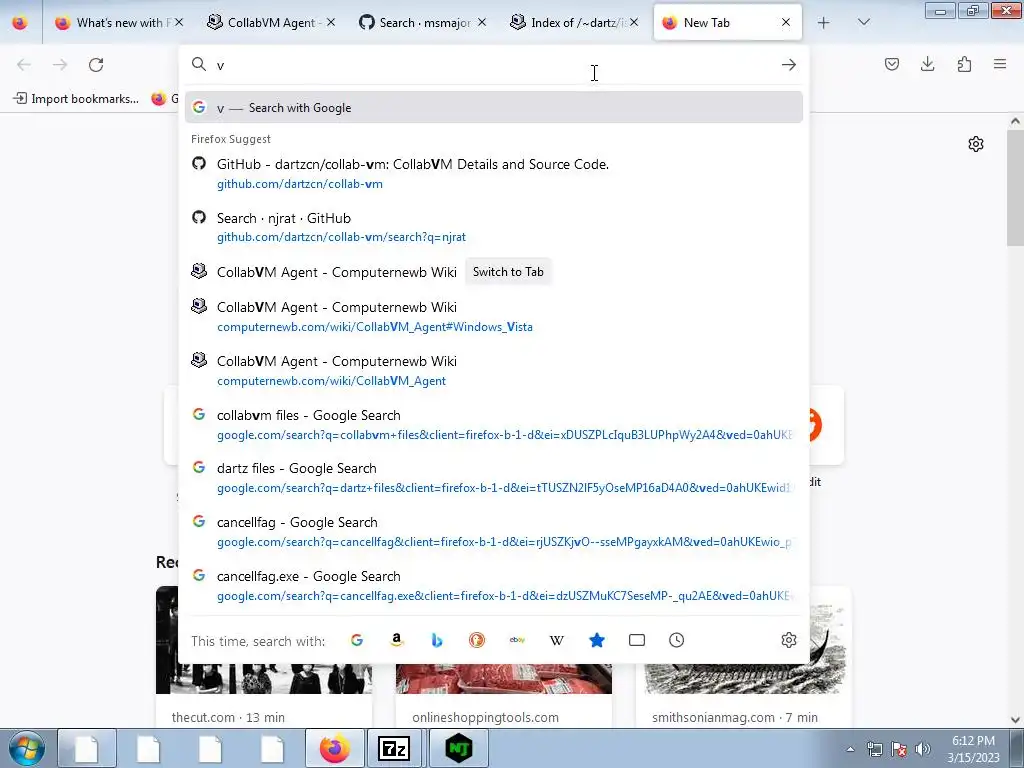
Task: Click the back navigation arrow
Action: coord(24,65)
